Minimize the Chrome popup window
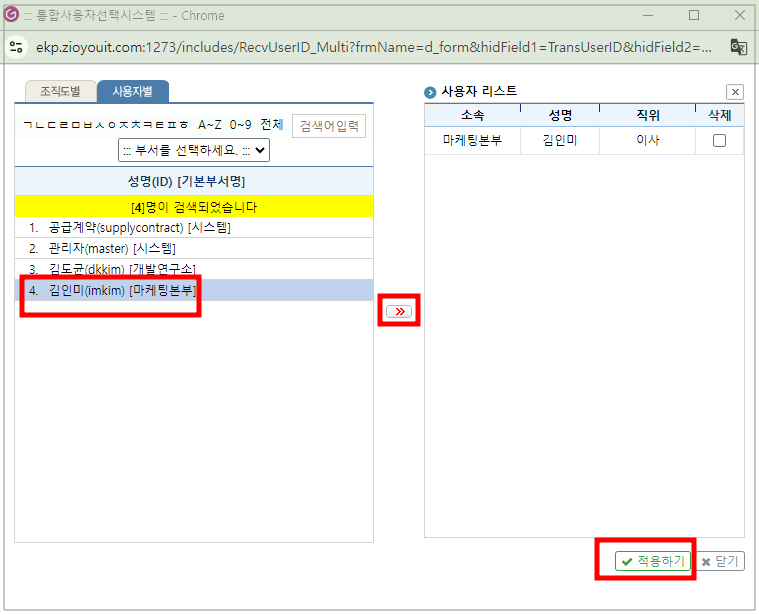This screenshot has height=615, width=759. [x=648, y=15]
